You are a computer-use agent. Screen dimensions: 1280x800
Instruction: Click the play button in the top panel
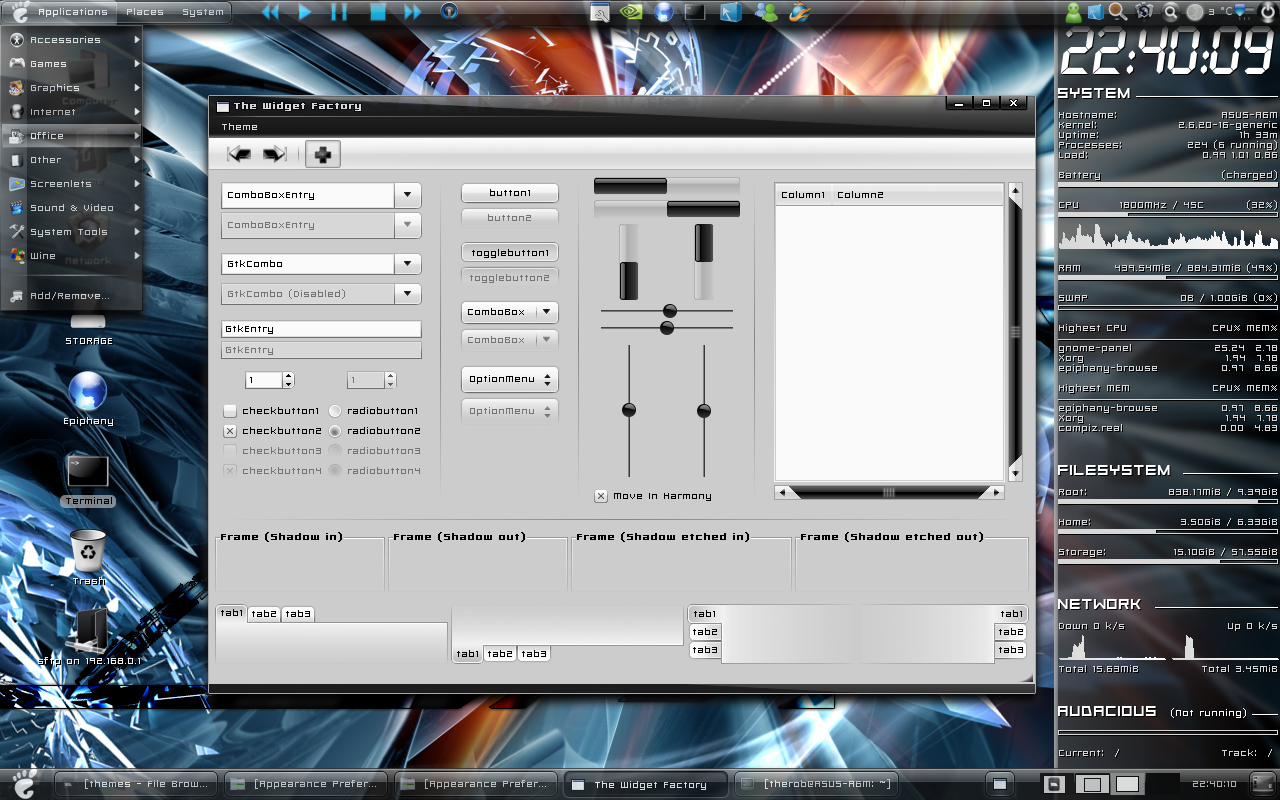pyautogui.click(x=305, y=12)
